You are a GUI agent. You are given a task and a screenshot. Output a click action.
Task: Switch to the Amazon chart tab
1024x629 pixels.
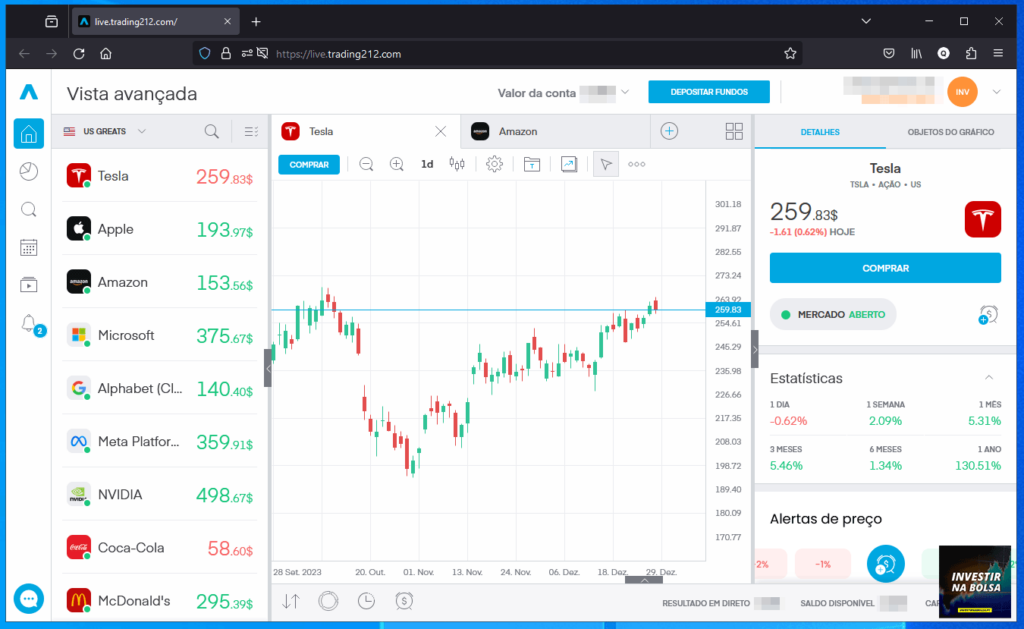pos(555,131)
